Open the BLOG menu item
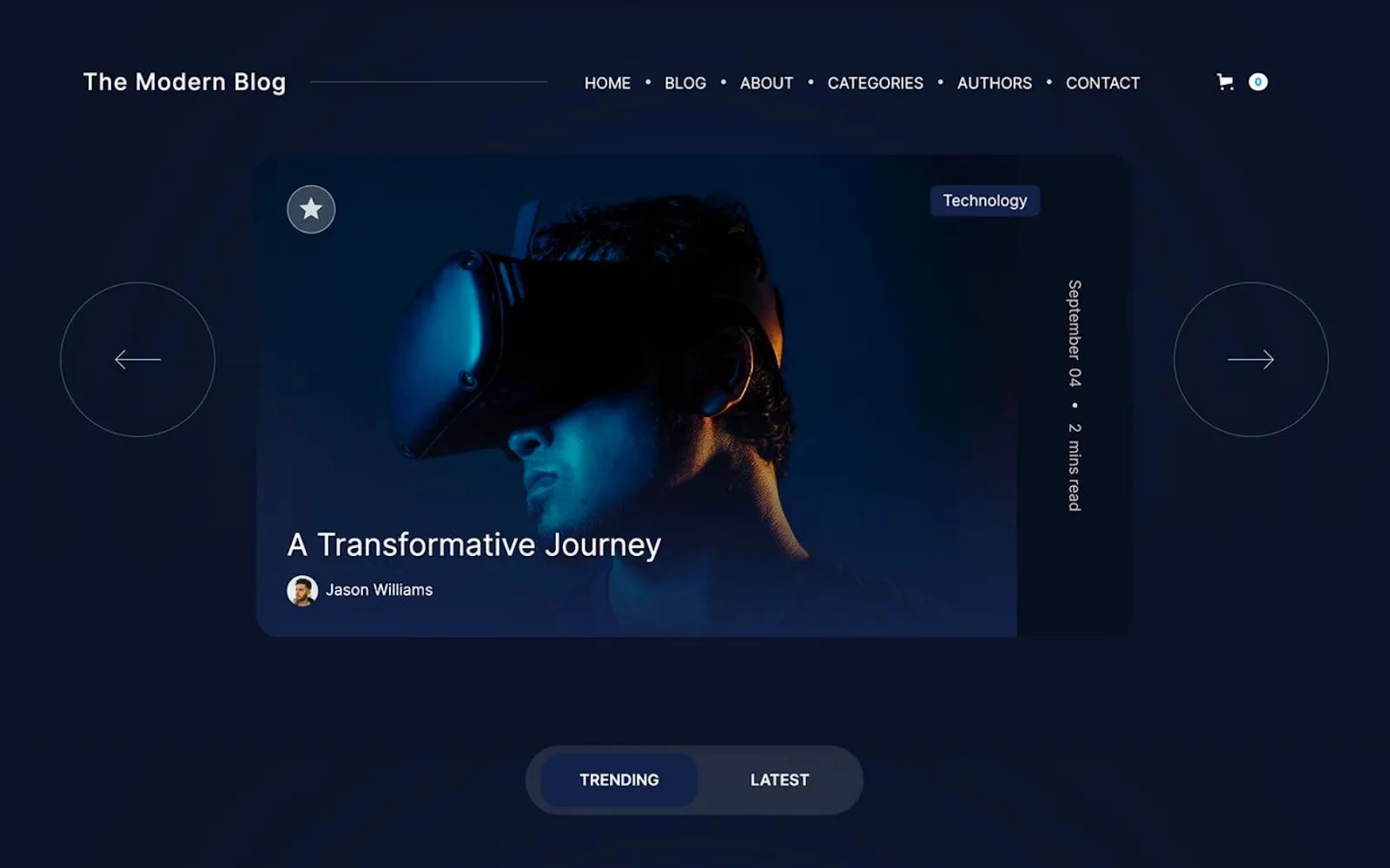Viewport: 1390px width, 868px height. pos(685,83)
